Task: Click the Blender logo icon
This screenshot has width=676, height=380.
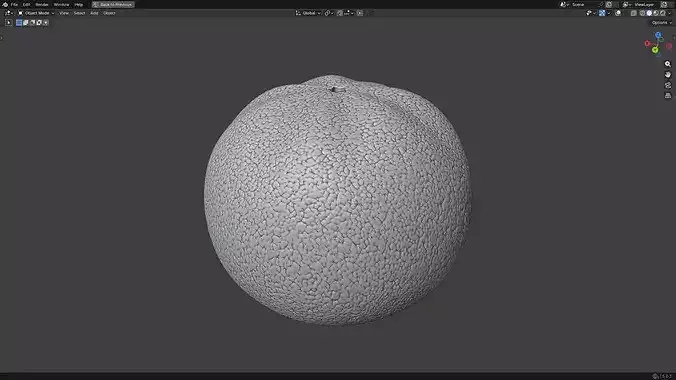Action: point(5,4)
